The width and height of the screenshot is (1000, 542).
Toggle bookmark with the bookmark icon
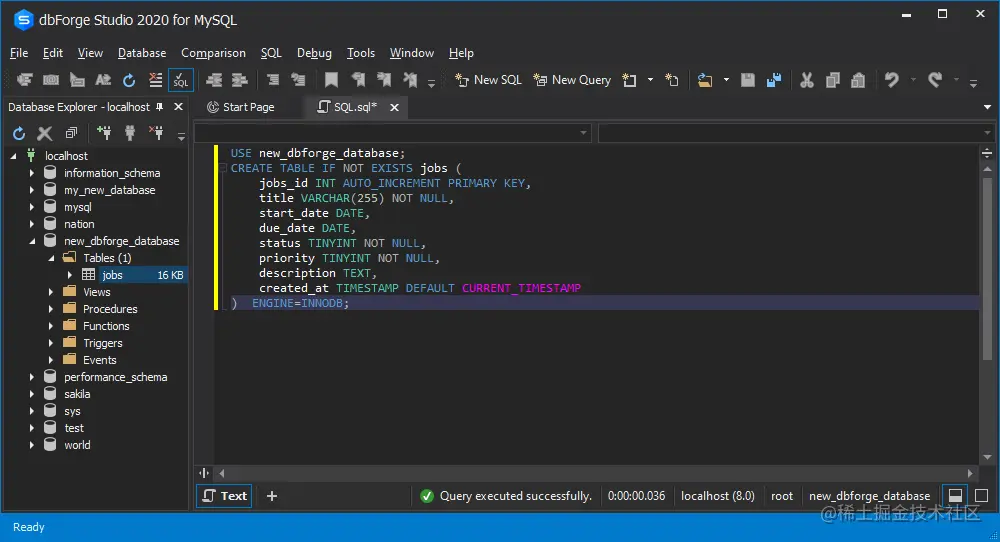pyautogui.click(x=331, y=80)
